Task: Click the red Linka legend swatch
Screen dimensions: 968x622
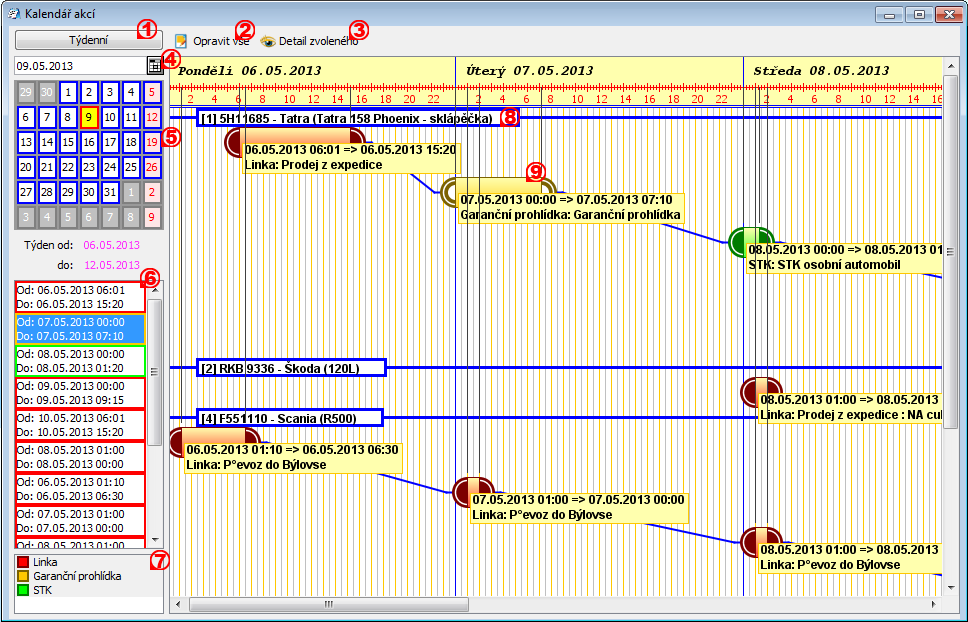Action: [x=23, y=563]
